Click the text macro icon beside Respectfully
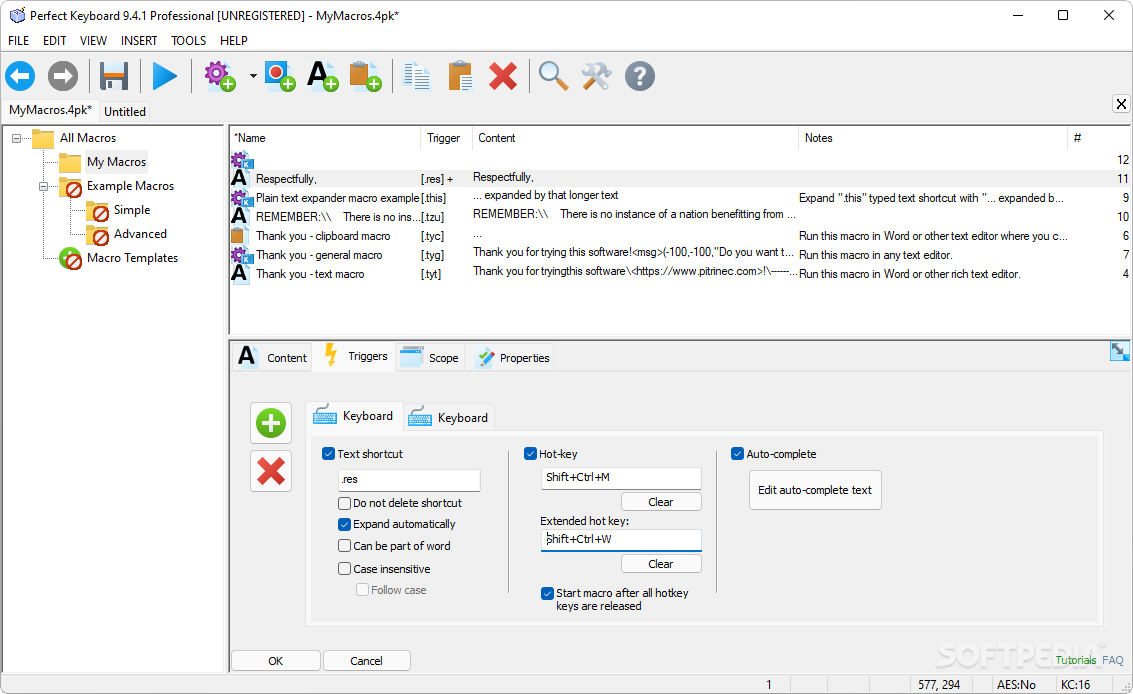The image size is (1133, 694). point(239,178)
